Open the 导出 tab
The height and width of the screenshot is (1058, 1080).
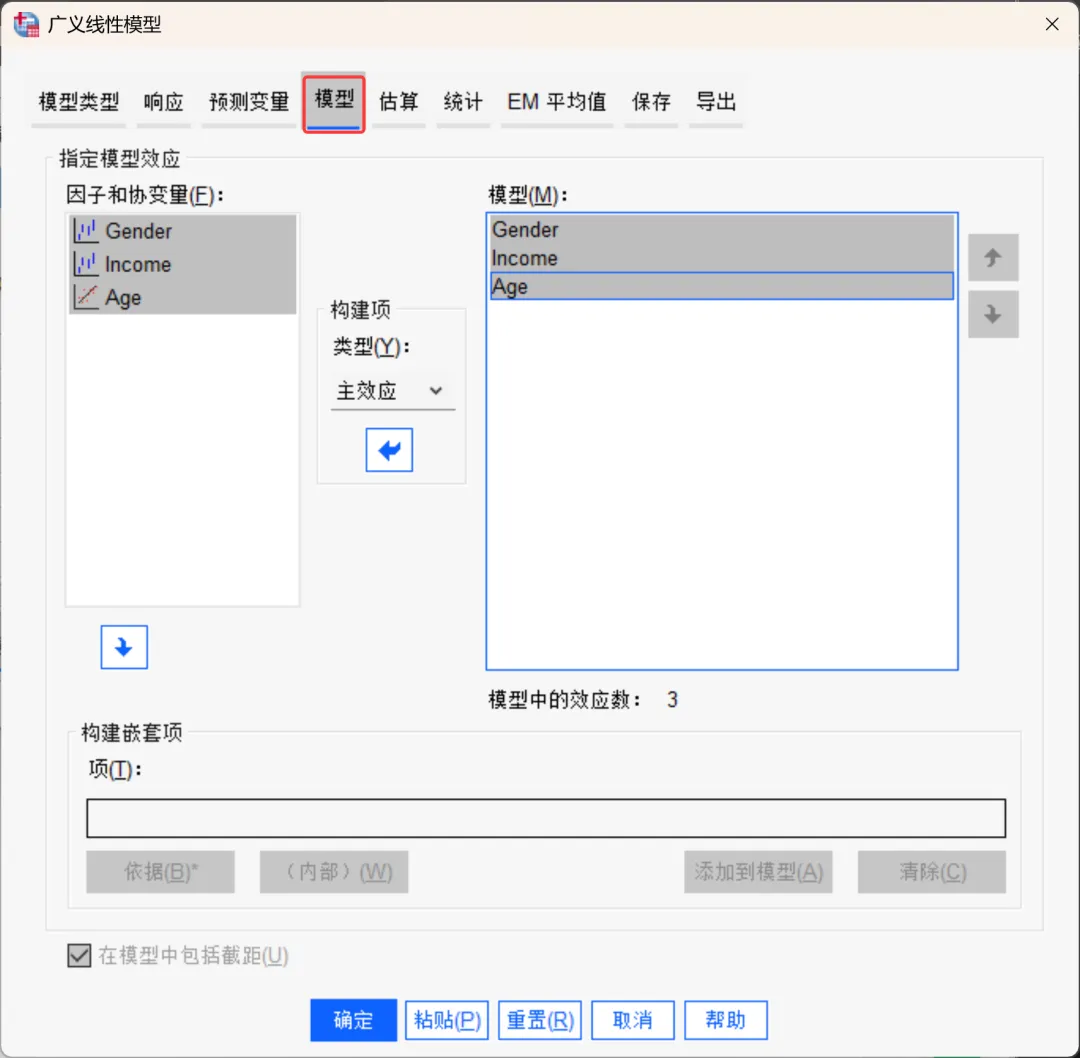[716, 102]
